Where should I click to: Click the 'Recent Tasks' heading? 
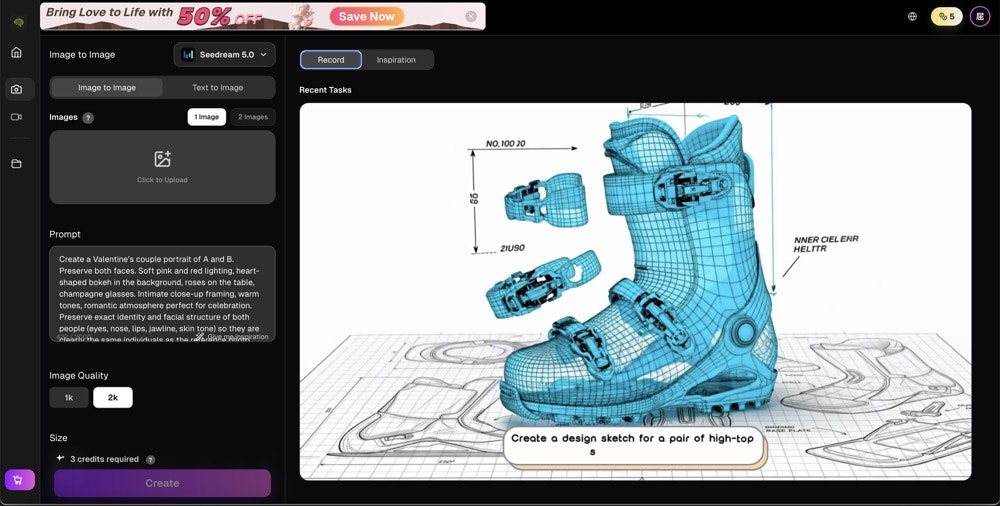point(325,90)
